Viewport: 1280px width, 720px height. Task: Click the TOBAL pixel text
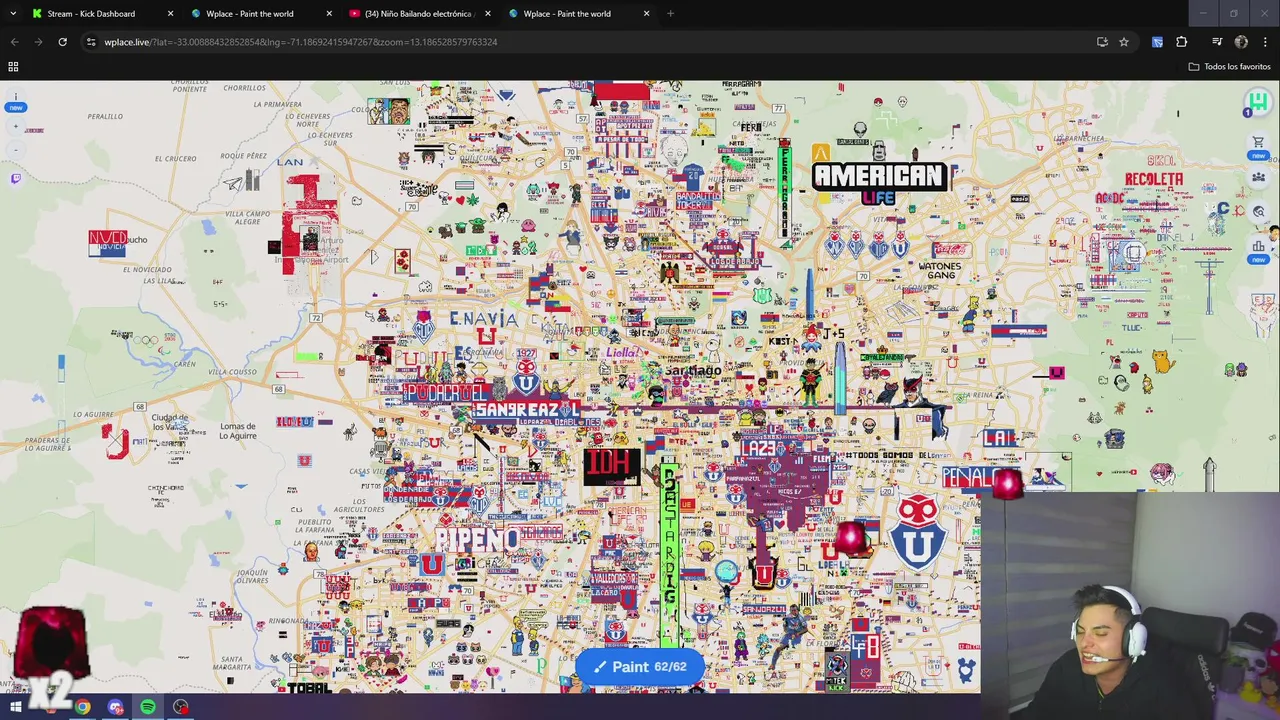coord(309,688)
